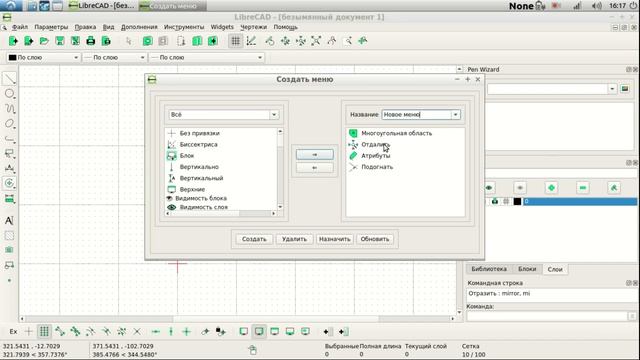This screenshot has height=360, width=640.
Task: Select the Curve tool in left toolbar
Action: coord(9,109)
